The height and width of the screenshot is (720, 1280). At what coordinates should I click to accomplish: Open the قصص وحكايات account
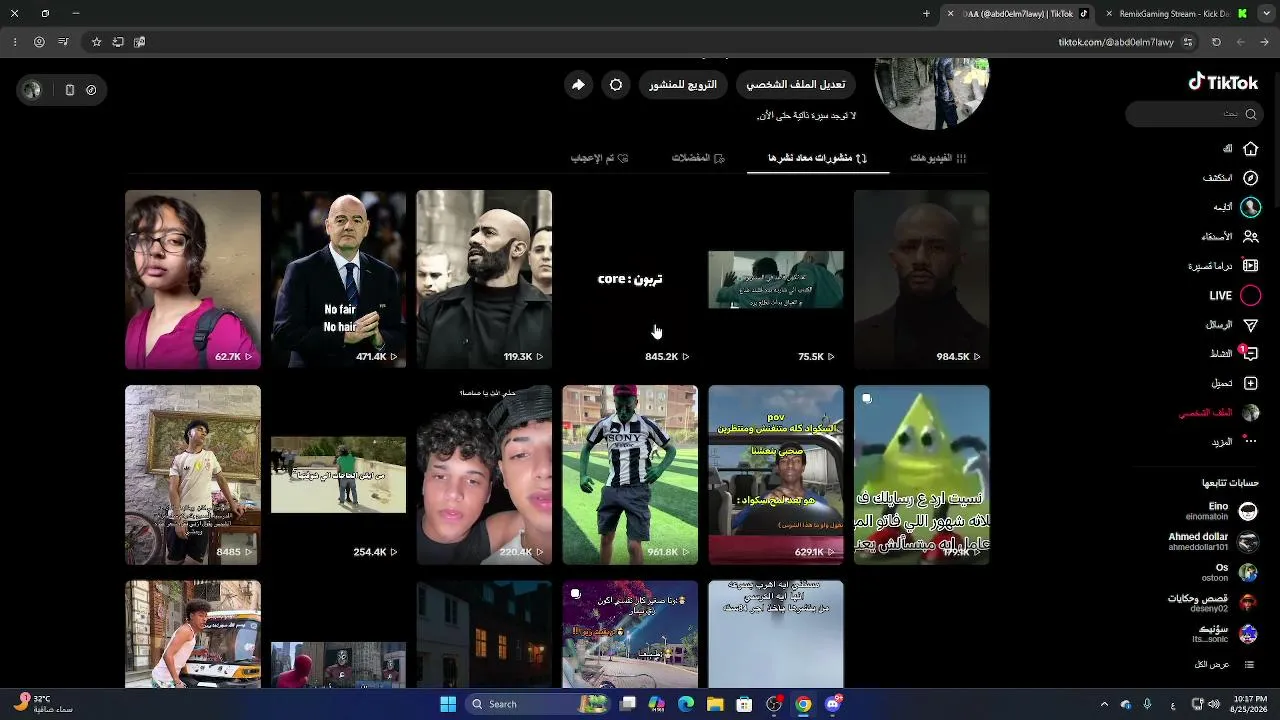[x=1212, y=603]
